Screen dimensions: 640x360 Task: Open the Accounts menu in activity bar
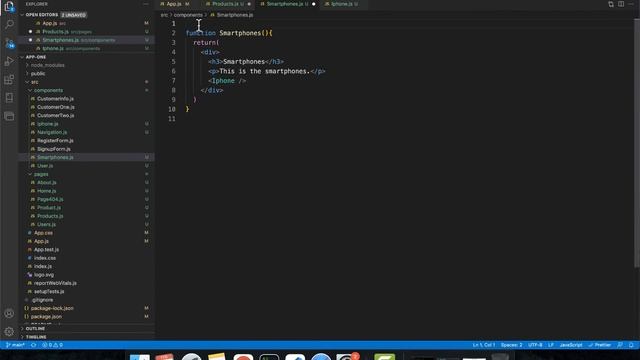[9, 313]
